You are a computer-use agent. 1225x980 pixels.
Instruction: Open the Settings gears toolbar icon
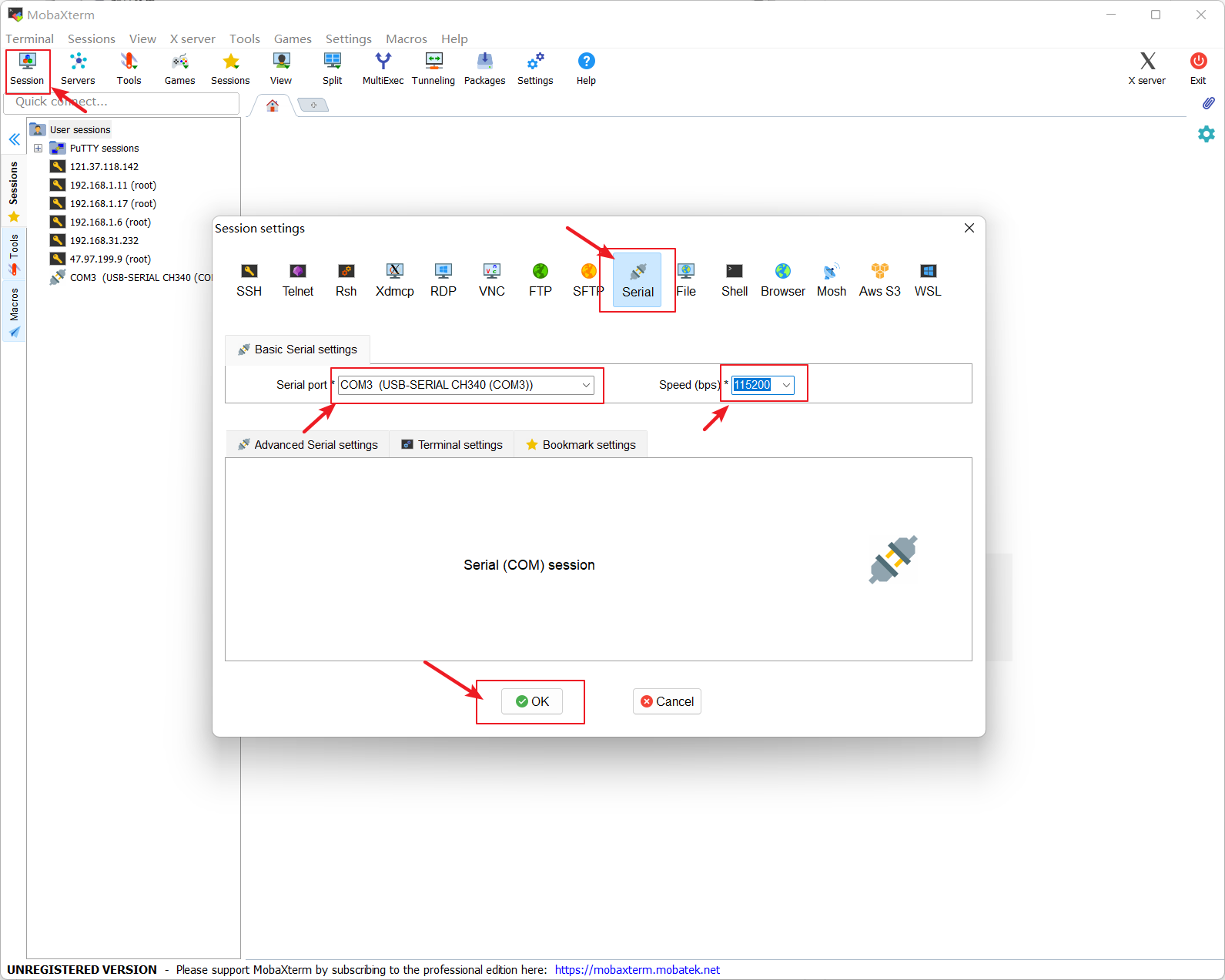(535, 69)
